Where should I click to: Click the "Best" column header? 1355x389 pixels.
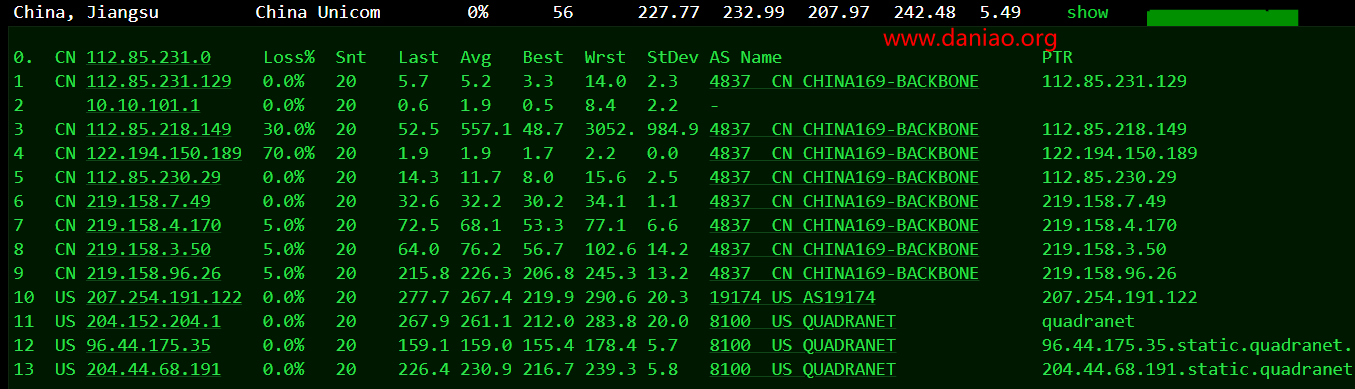pos(543,58)
